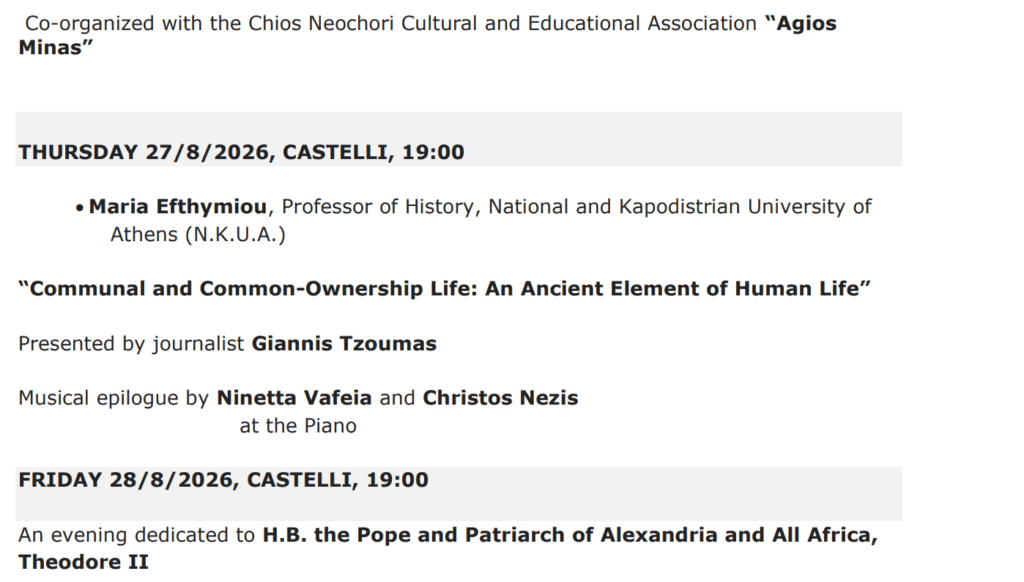Click "An evening dedicated to" text

click(x=136, y=535)
